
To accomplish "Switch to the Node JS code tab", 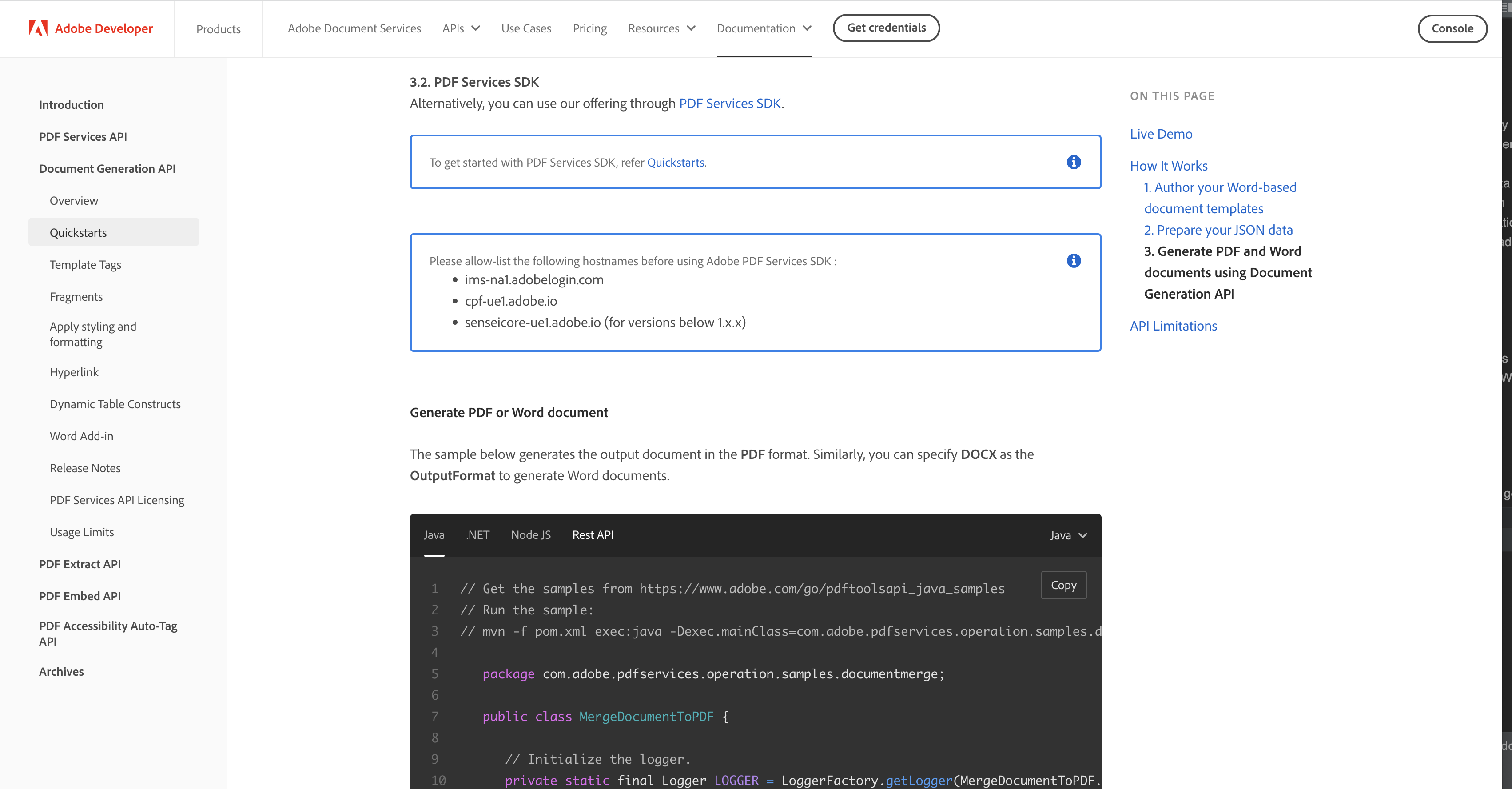I will click(x=531, y=535).
